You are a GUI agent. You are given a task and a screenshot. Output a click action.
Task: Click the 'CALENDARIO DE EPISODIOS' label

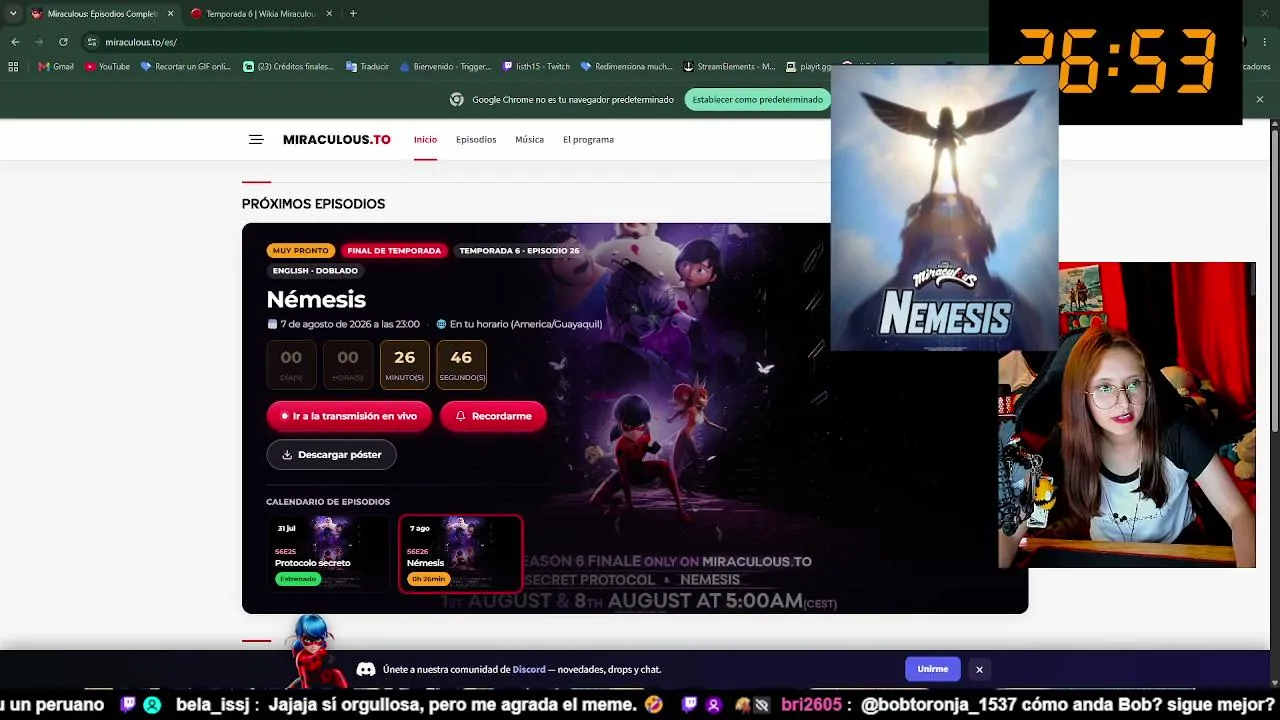(328, 502)
